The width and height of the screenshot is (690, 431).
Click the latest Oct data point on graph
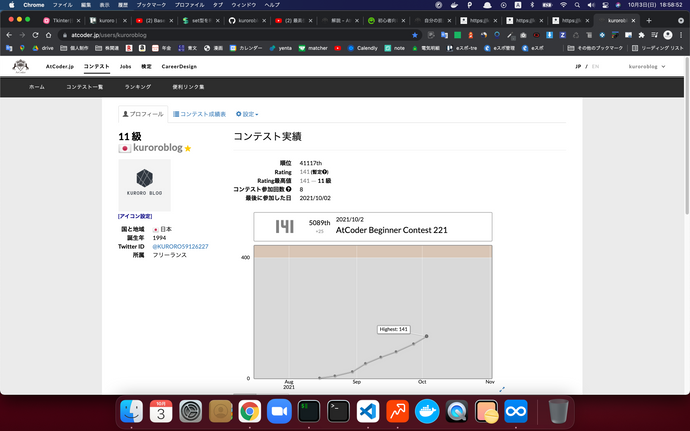click(x=426, y=336)
